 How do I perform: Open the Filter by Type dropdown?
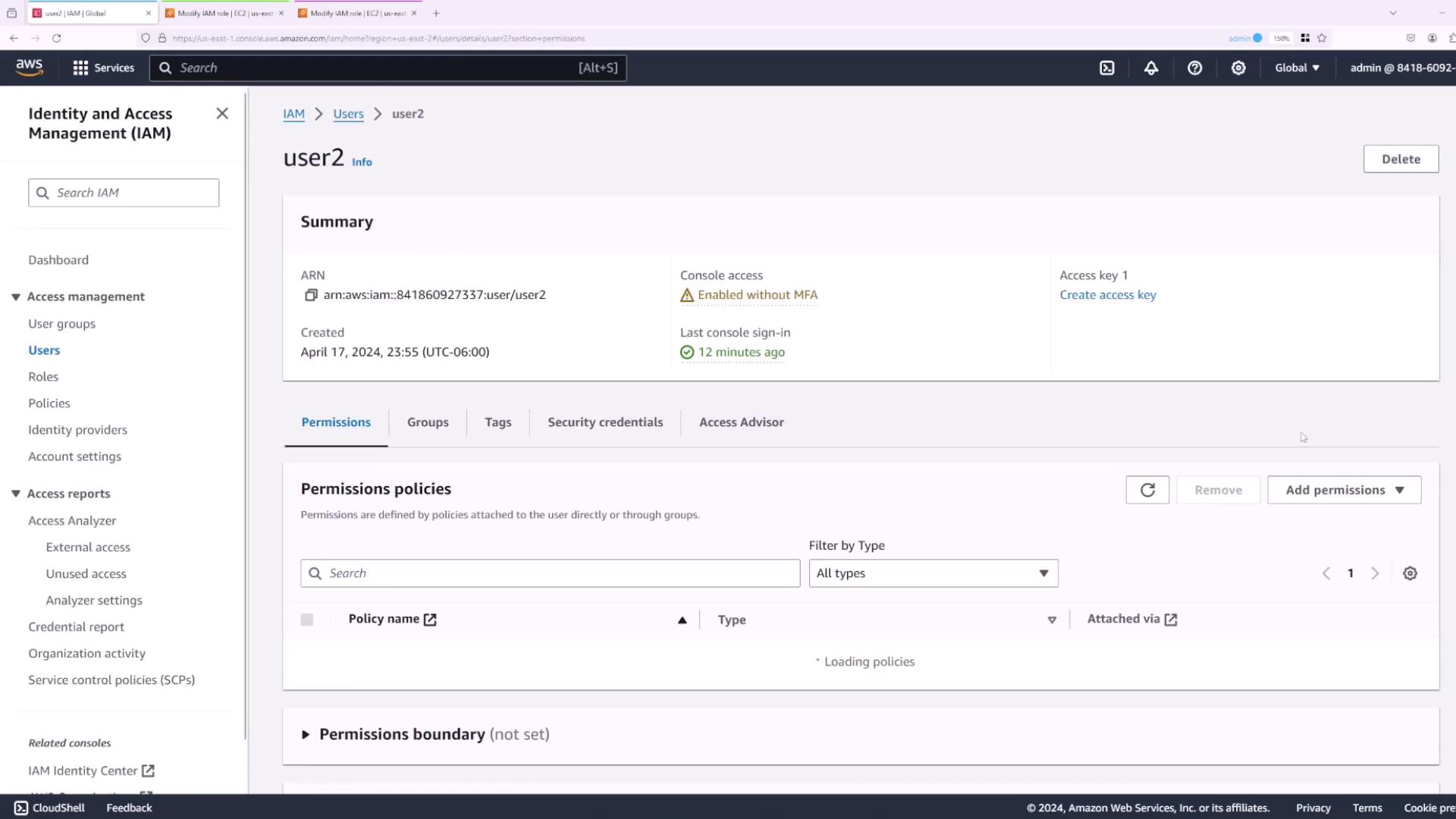(x=933, y=573)
